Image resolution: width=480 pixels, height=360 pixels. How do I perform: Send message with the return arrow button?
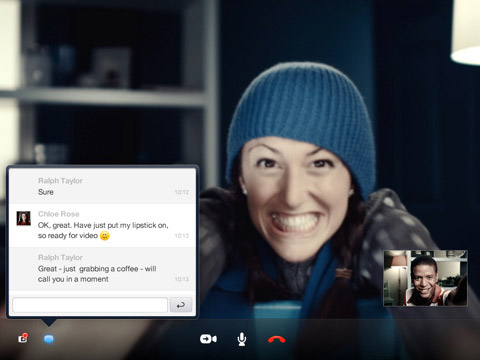(x=181, y=305)
